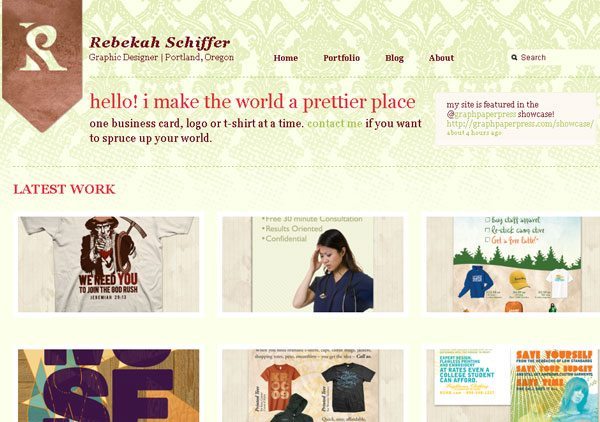Click the Latest Work heading
Screen dimensions: 600x422
(64, 189)
